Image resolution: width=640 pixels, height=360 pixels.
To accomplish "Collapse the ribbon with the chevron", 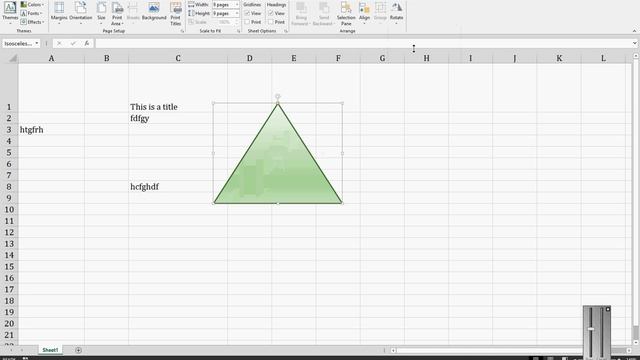I will (x=634, y=31).
